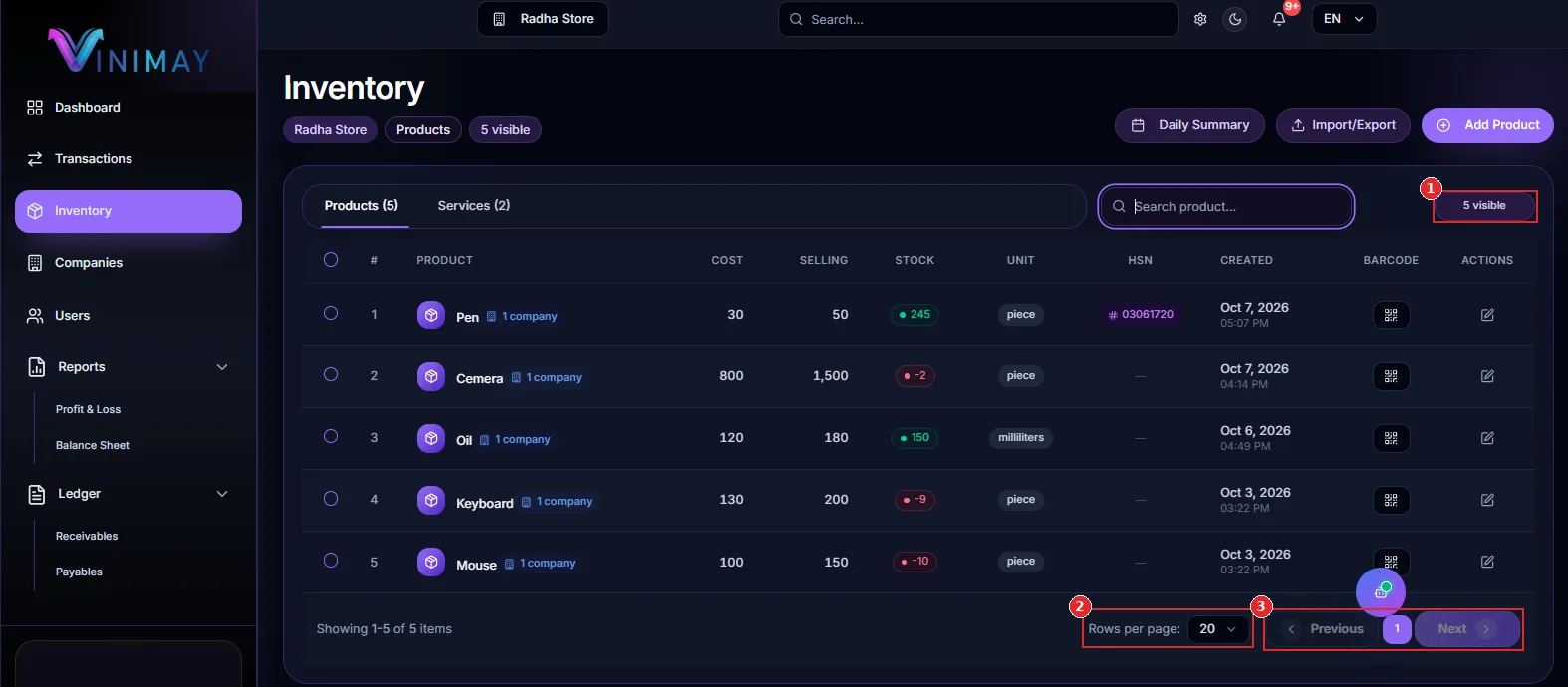Open the Profit & Loss report
This screenshot has height=687, width=1568.
[88, 409]
